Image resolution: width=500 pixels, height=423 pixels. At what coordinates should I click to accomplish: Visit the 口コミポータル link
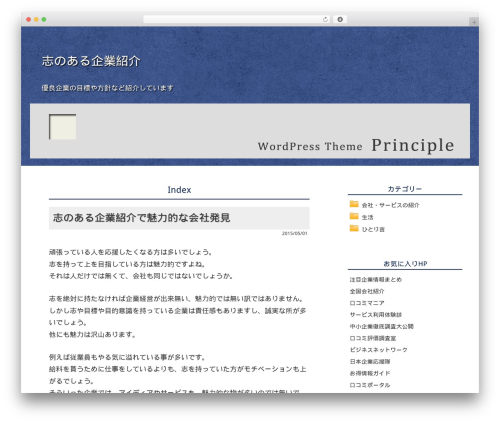point(370,385)
